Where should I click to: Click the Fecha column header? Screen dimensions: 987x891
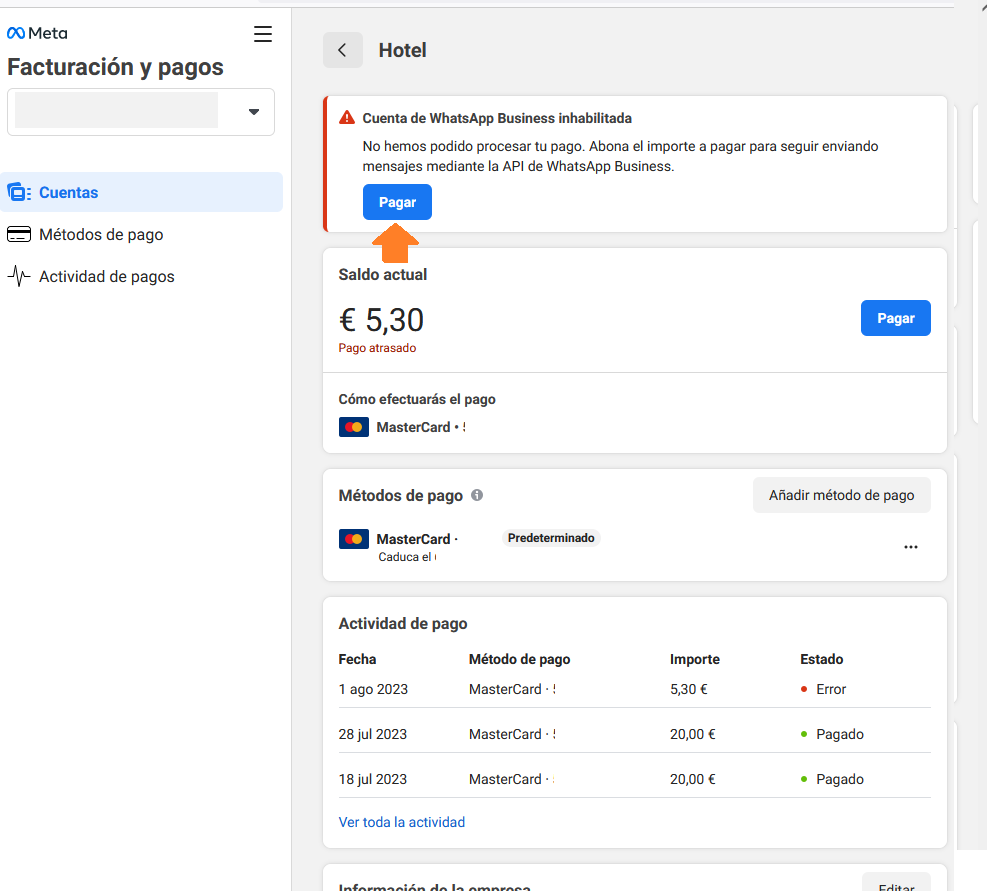pos(358,659)
